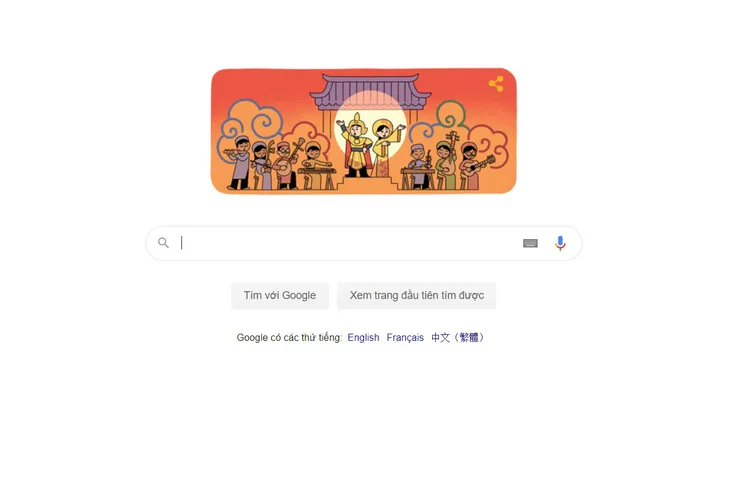Open the on-screen keyboard input tool

(x=530, y=243)
